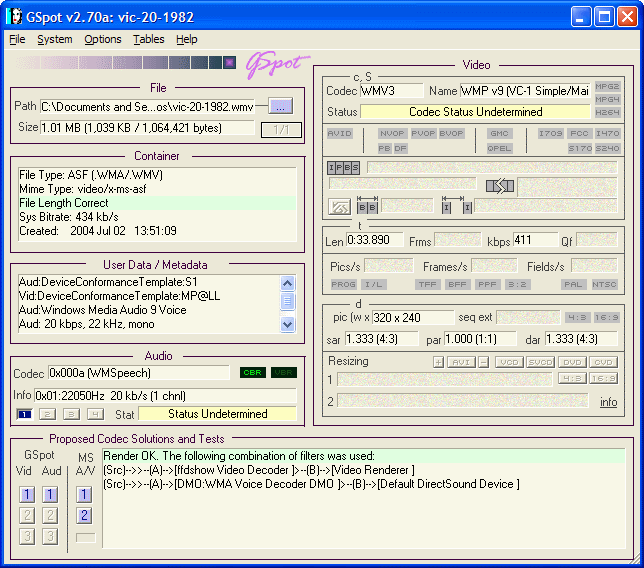The image size is (644, 568).
Task: Open the Tables menu
Action: [149, 39]
